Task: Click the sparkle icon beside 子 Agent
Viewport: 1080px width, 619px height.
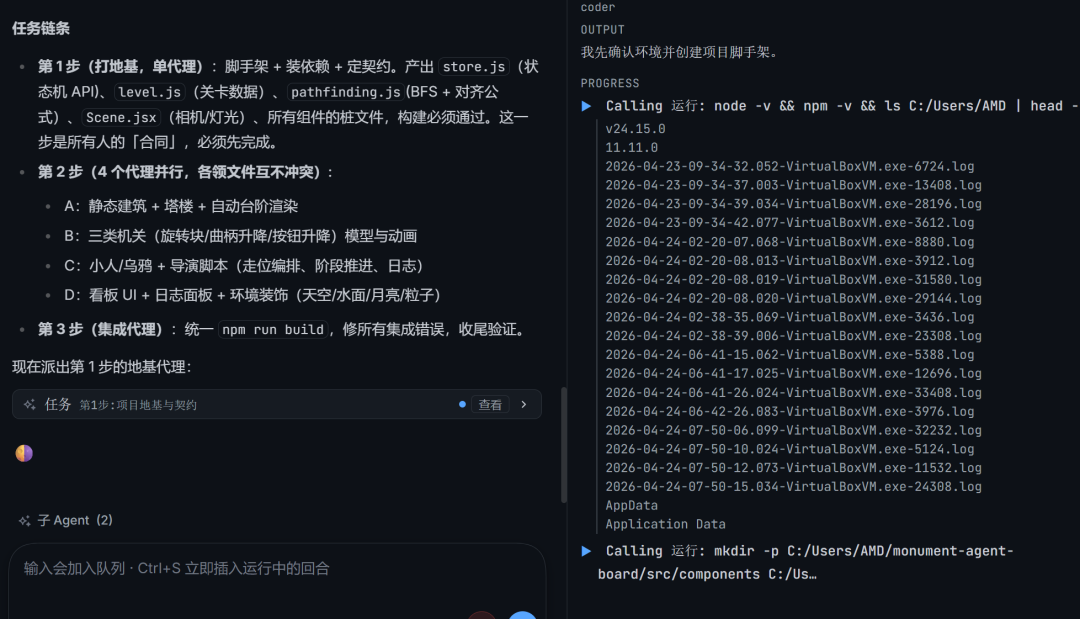Action: (x=25, y=521)
